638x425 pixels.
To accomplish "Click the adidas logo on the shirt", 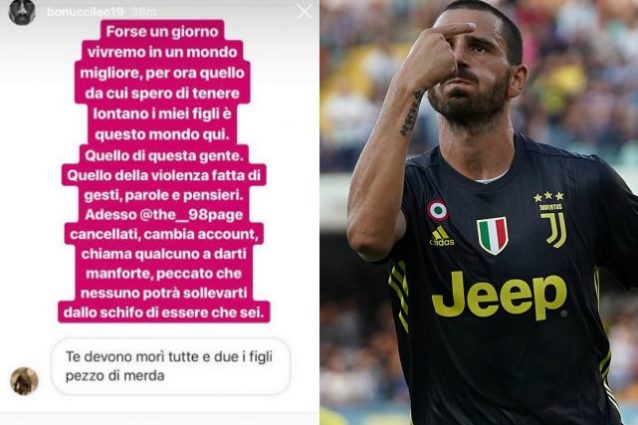I will 441,236.
